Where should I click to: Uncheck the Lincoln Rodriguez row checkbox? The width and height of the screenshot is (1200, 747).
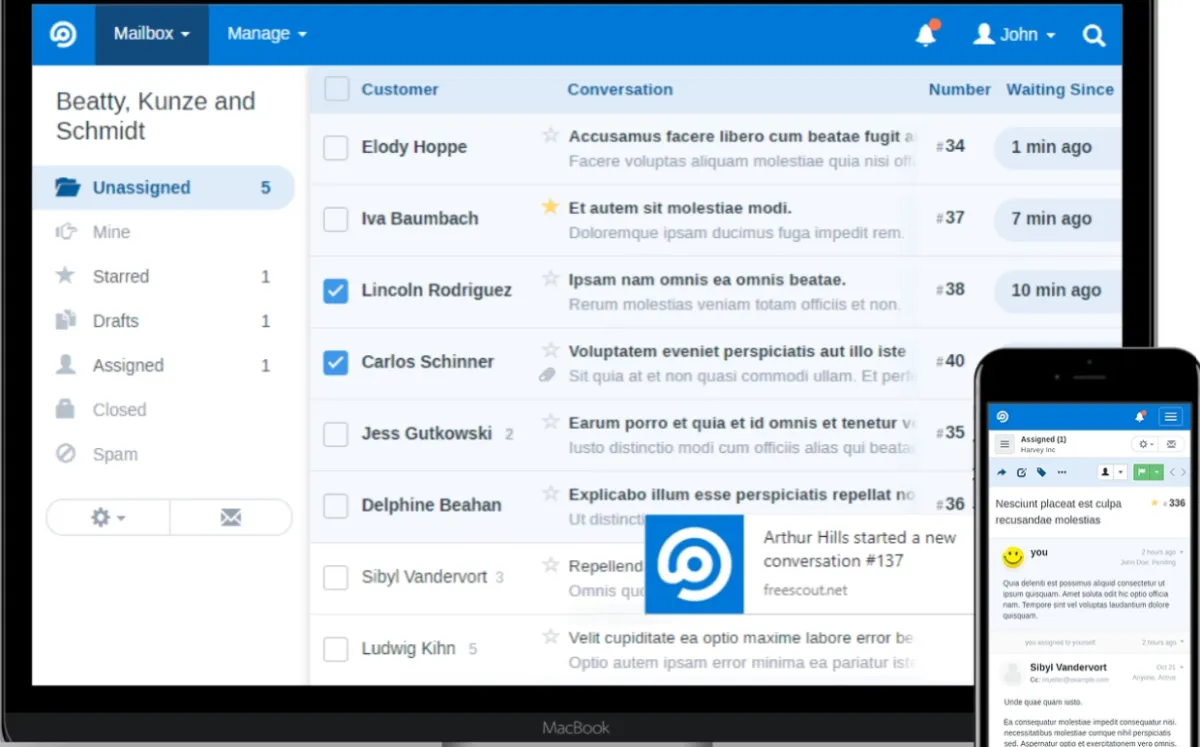tap(336, 290)
